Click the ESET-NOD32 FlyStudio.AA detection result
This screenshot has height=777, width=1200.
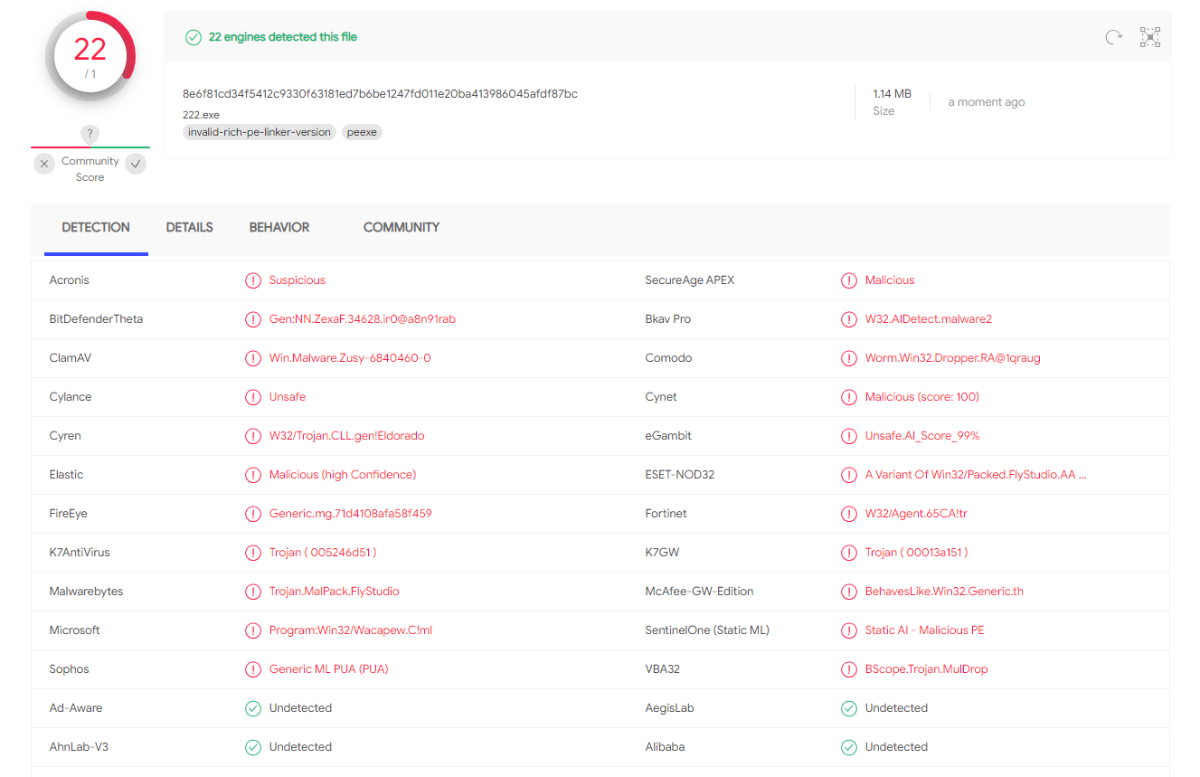click(x=976, y=475)
